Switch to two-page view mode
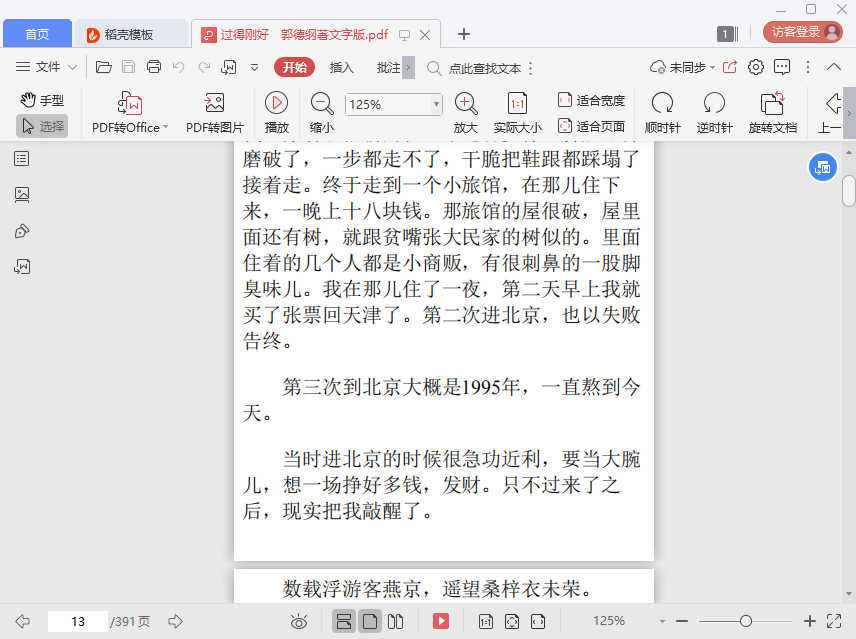The height and width of the screenshot is (639, 856). pos(395,621)
